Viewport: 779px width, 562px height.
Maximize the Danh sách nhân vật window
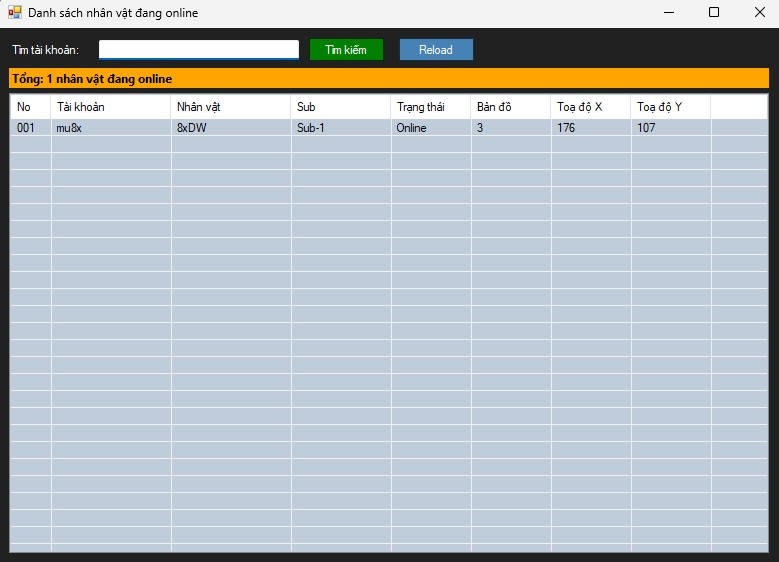click(714, 12)
